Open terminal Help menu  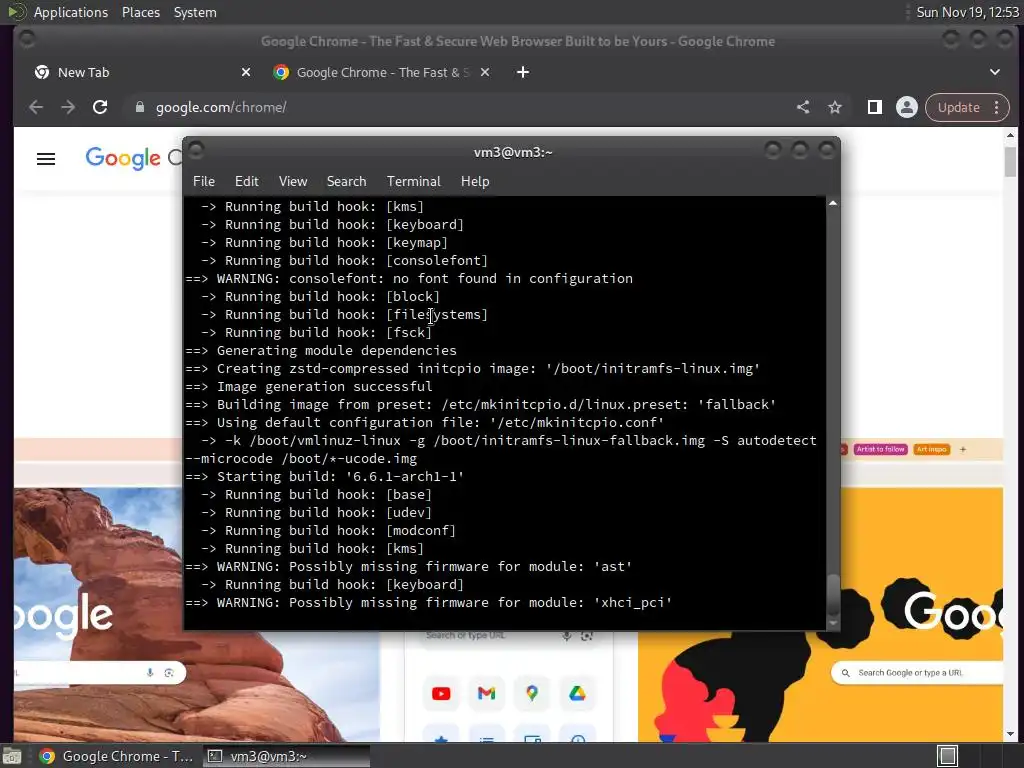[x=475, y=182]
